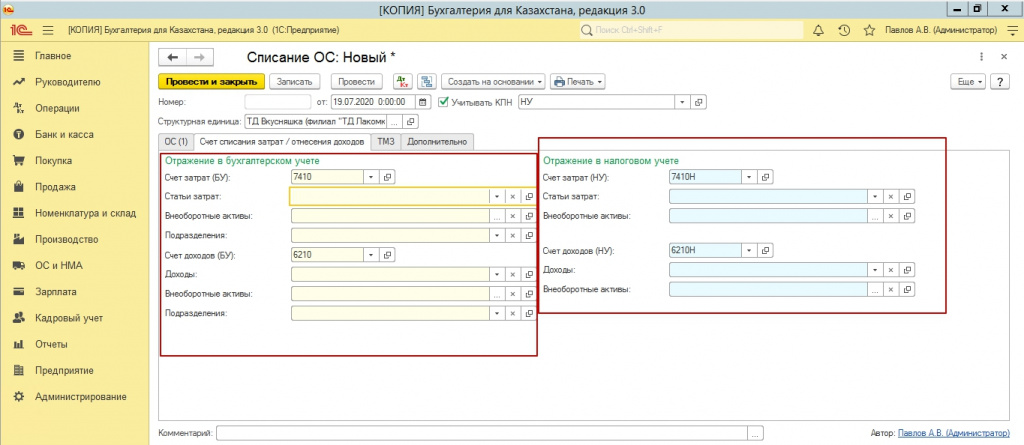Screen dimensions: 1024x445
Task: Open Производство section
Action: click(x=67, y=239)
